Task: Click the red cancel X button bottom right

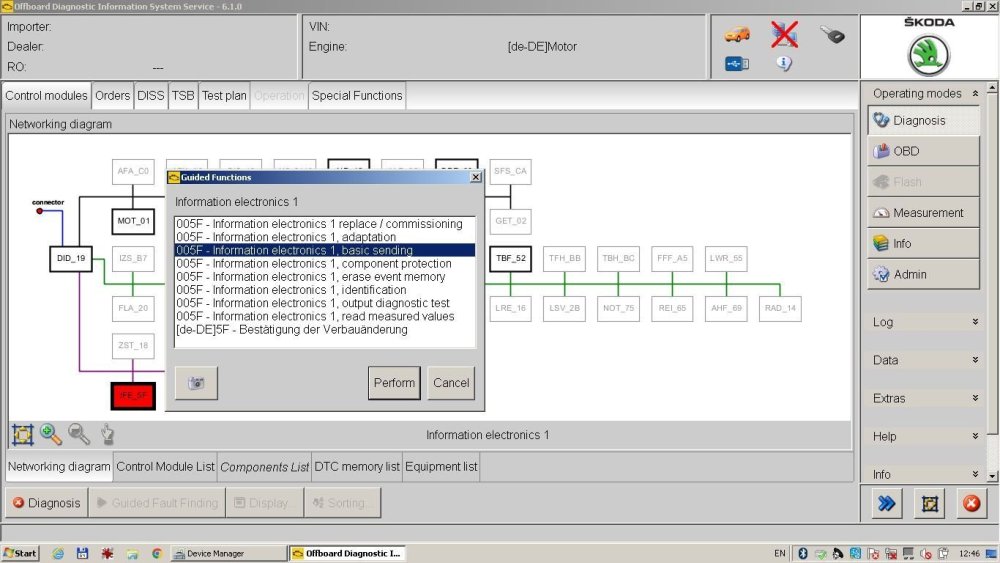Action: click(x=971, y=503)
